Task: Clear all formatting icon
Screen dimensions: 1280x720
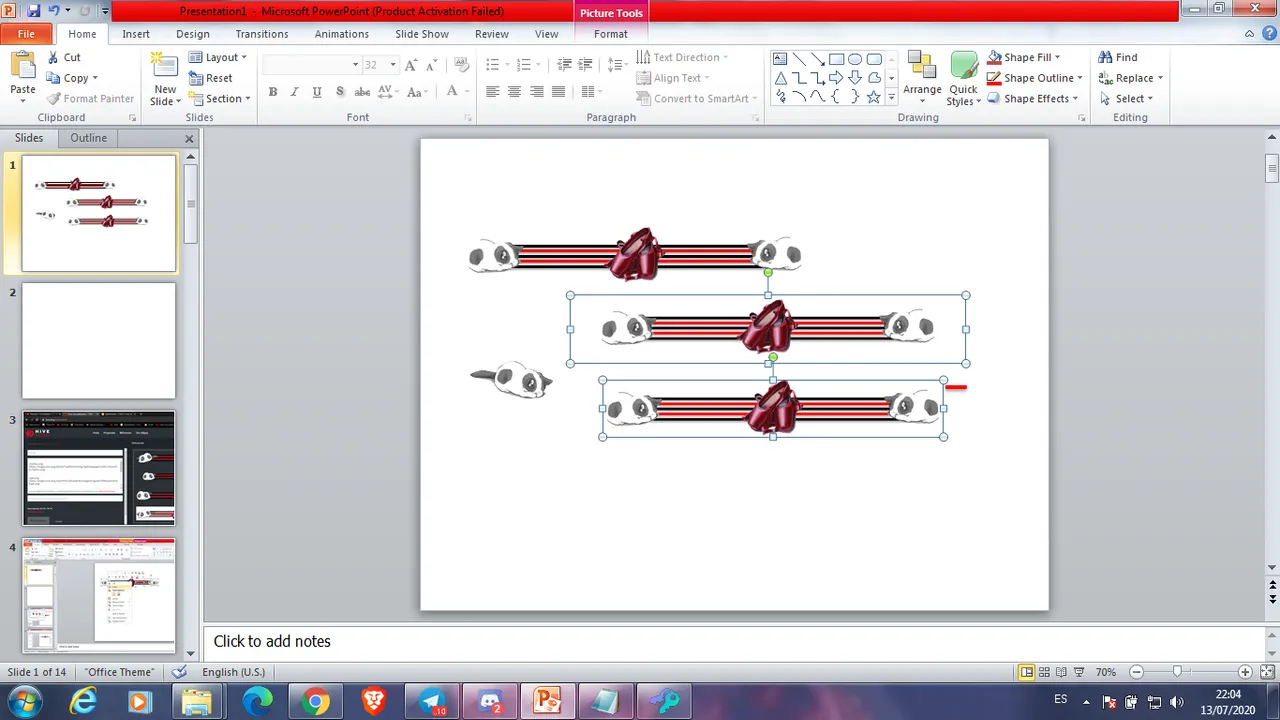Action: click(462, 64)
